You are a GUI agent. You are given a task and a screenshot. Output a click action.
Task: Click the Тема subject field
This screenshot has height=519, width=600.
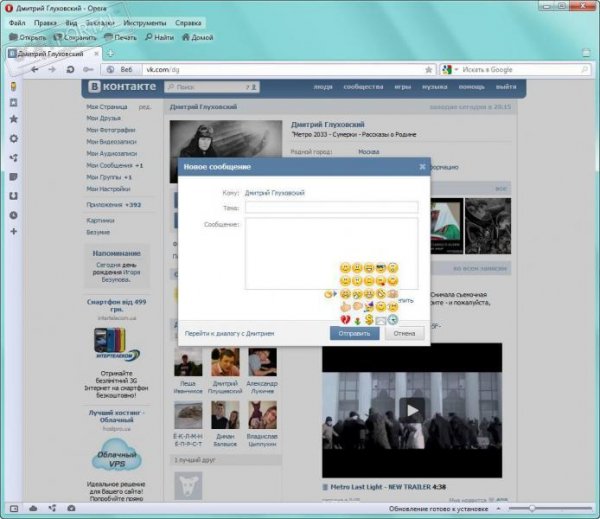pos(331,207)
